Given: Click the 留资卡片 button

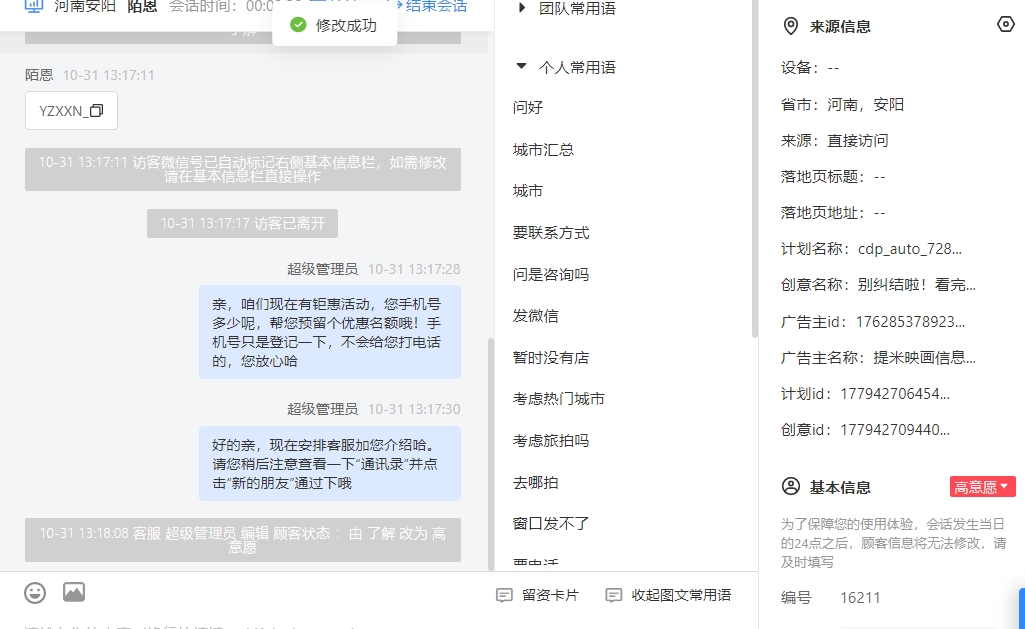Looking at the screenshot, I should point(537,596).
